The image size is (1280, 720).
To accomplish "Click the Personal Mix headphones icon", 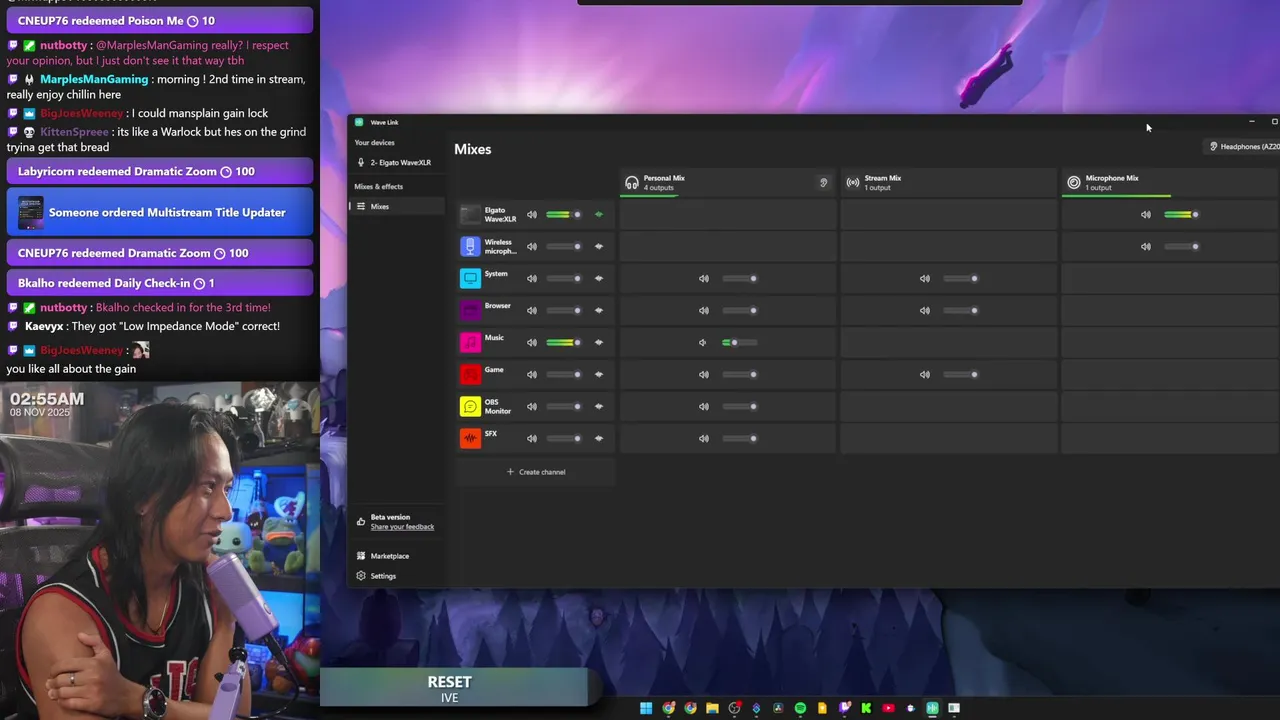I will pyautogui.click(x=632, y=182).
